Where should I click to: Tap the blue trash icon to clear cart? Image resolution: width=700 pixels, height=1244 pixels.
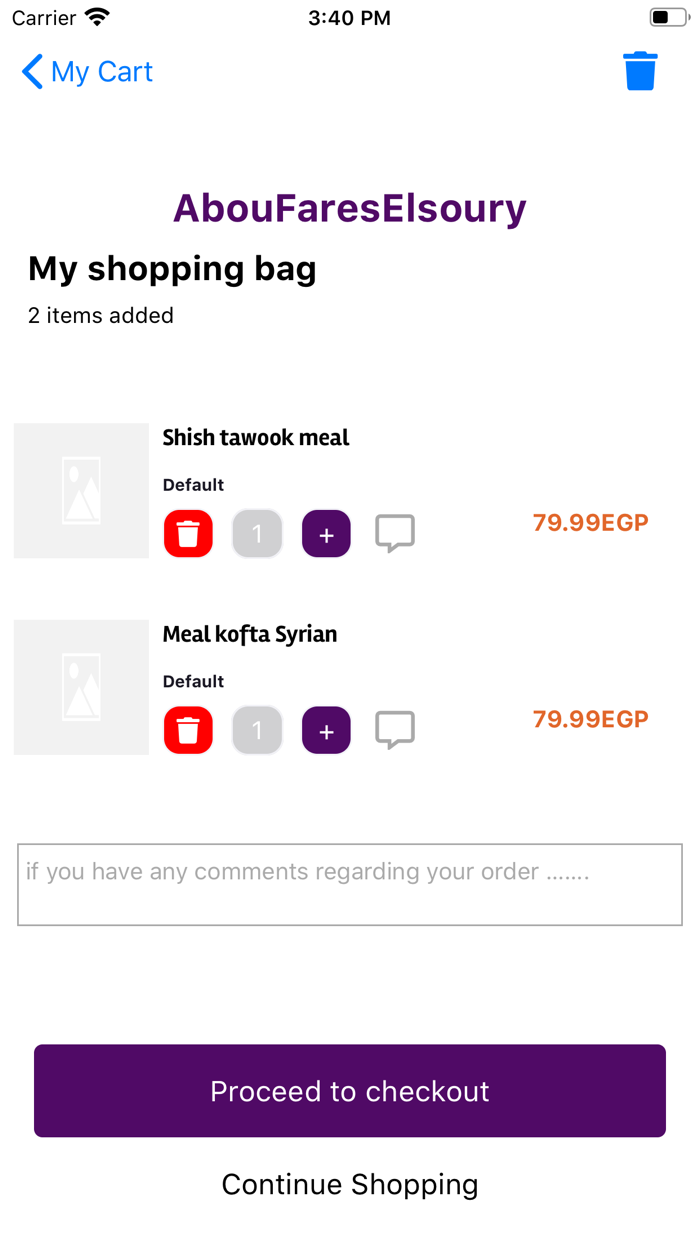pos(640,72)
